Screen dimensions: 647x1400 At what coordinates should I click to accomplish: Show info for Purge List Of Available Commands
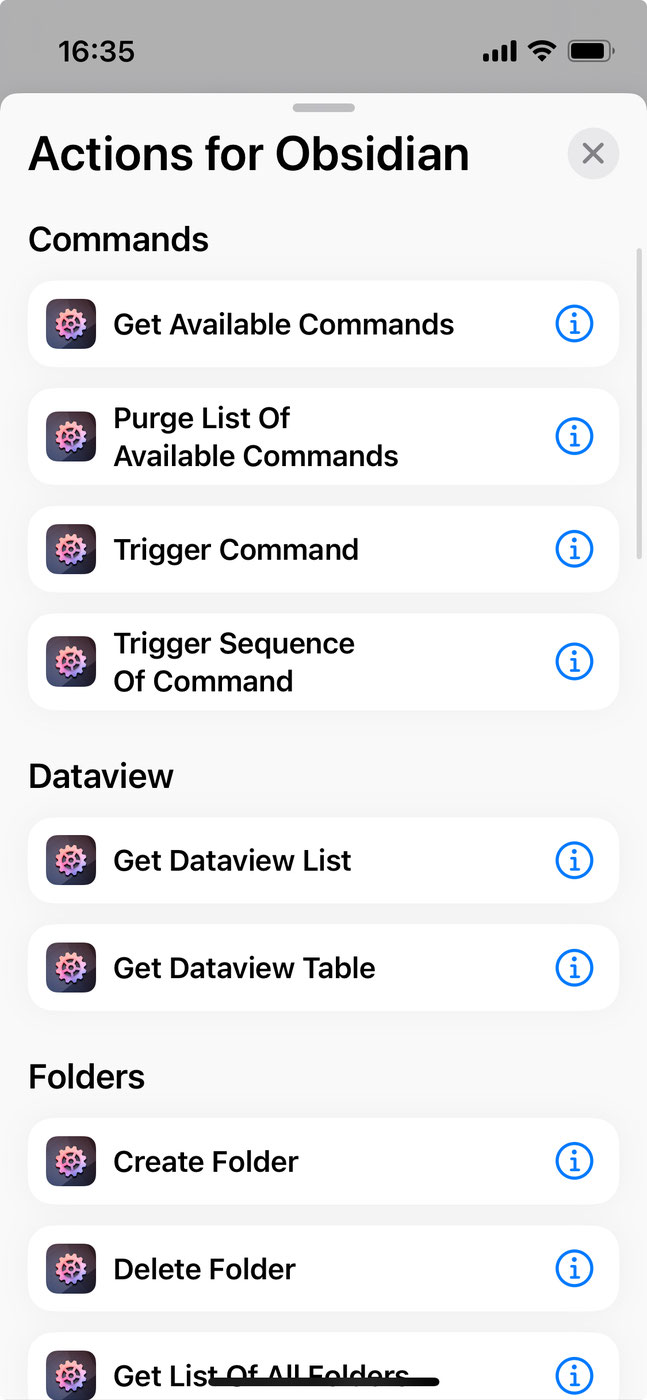coord(574,437)
